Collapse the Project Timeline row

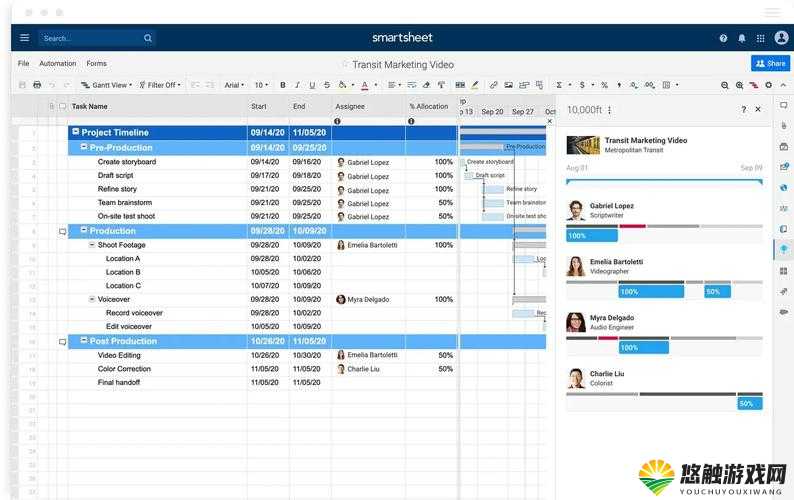pyautogui.click(x=75, y=132)
